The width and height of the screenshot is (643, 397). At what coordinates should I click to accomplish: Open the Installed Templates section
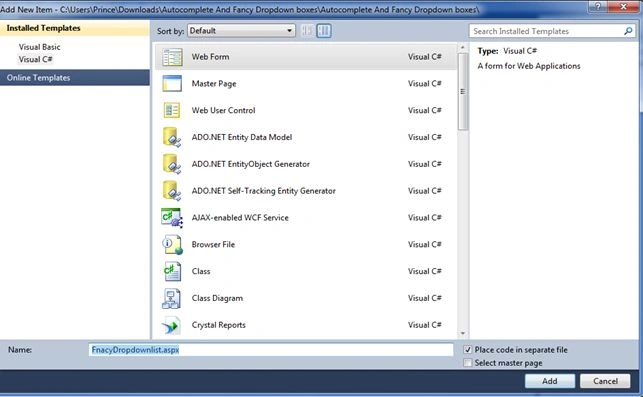point(75,28)
